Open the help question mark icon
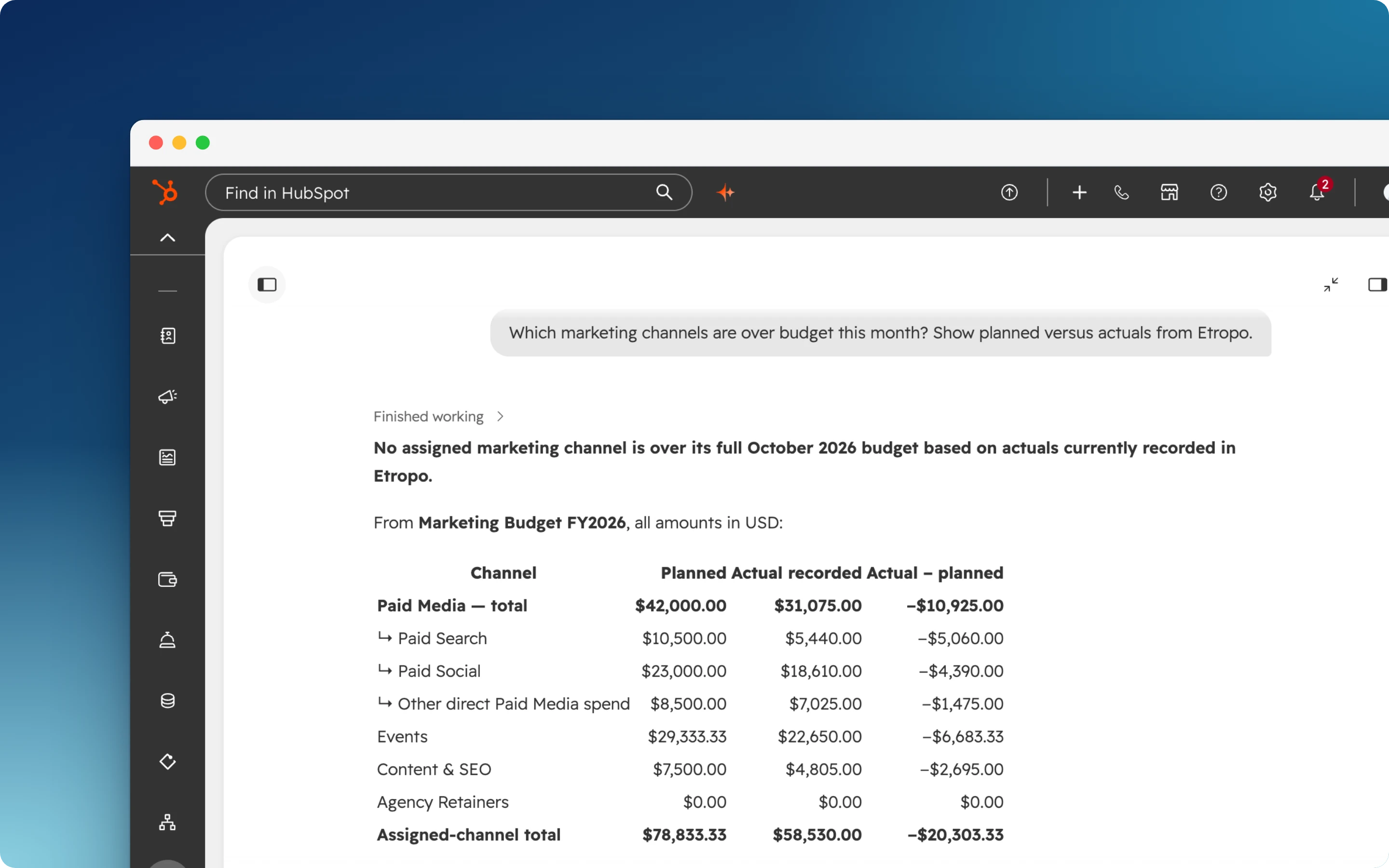The width and height of the screenshot is (1389, 868). 1219,192
